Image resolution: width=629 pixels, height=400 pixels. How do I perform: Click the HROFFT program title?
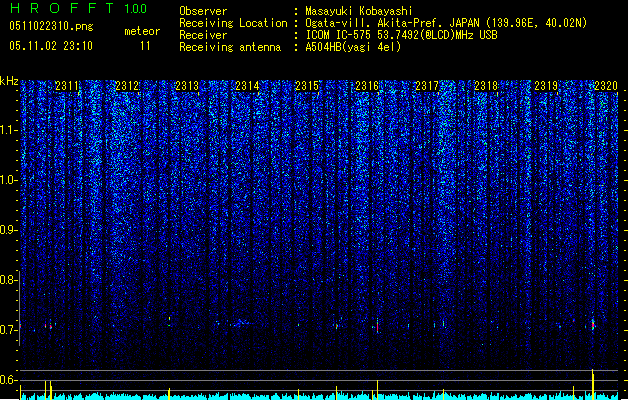(x=63, y=8)
